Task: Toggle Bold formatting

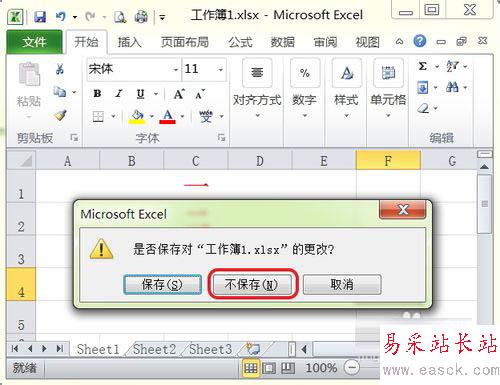Action: click(x=97, y=94)
